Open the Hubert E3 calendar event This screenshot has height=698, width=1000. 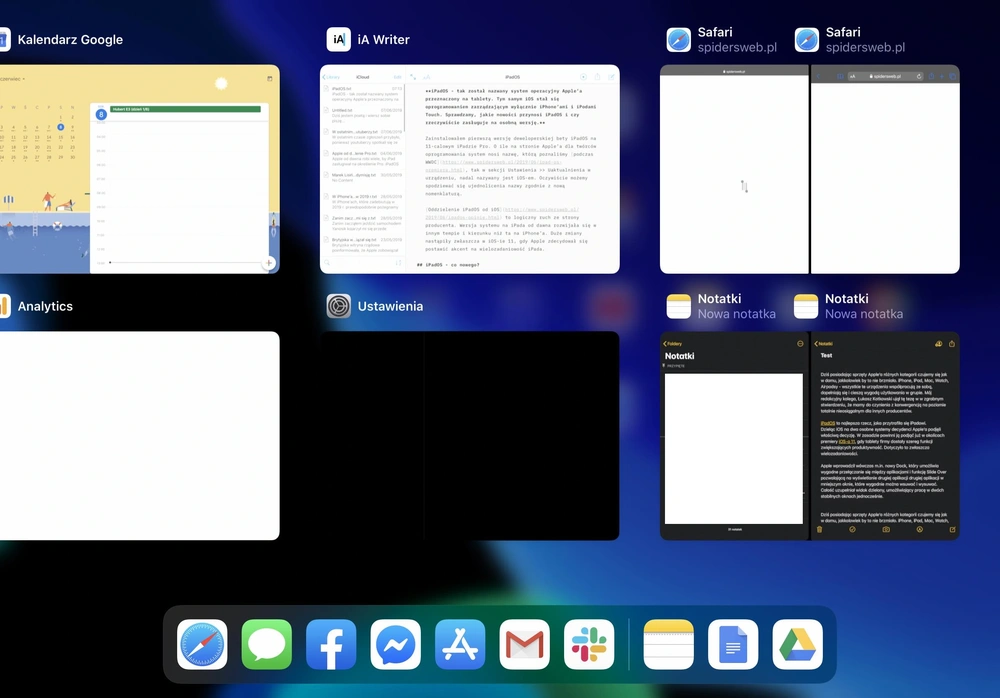pos(186,109)
